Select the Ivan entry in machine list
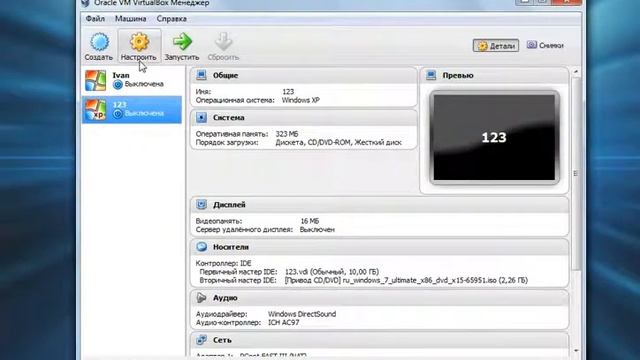 pos(132,80)
